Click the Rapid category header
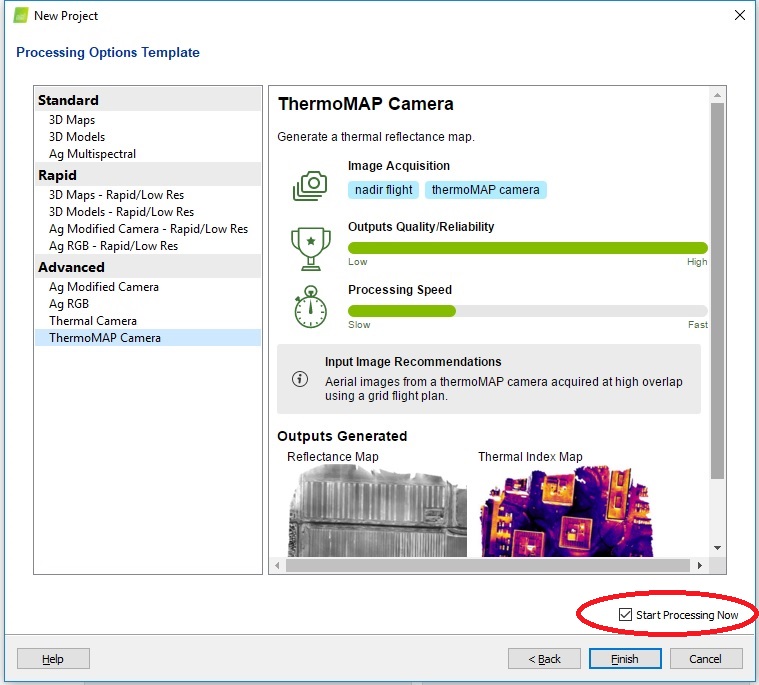Image resolution: width=759 pixels, height=685 pixels. click(x=148, y=175)
